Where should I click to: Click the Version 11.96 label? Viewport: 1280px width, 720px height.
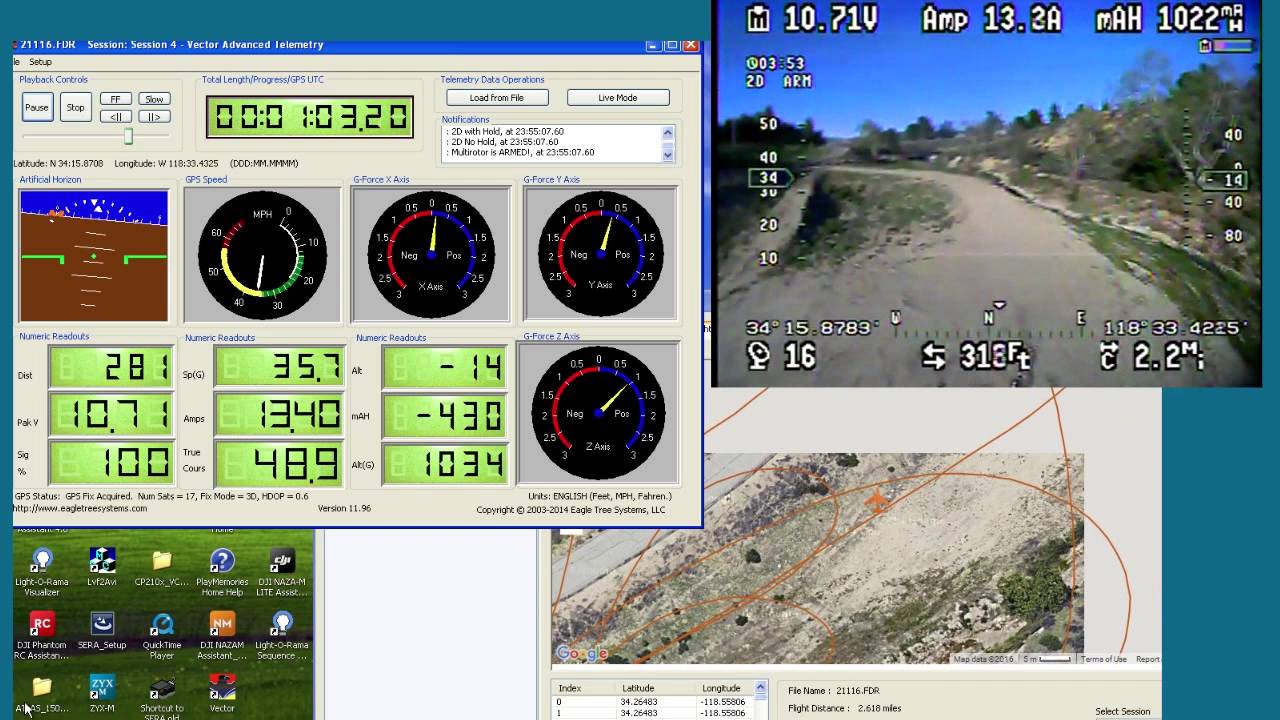pos(344,508)
